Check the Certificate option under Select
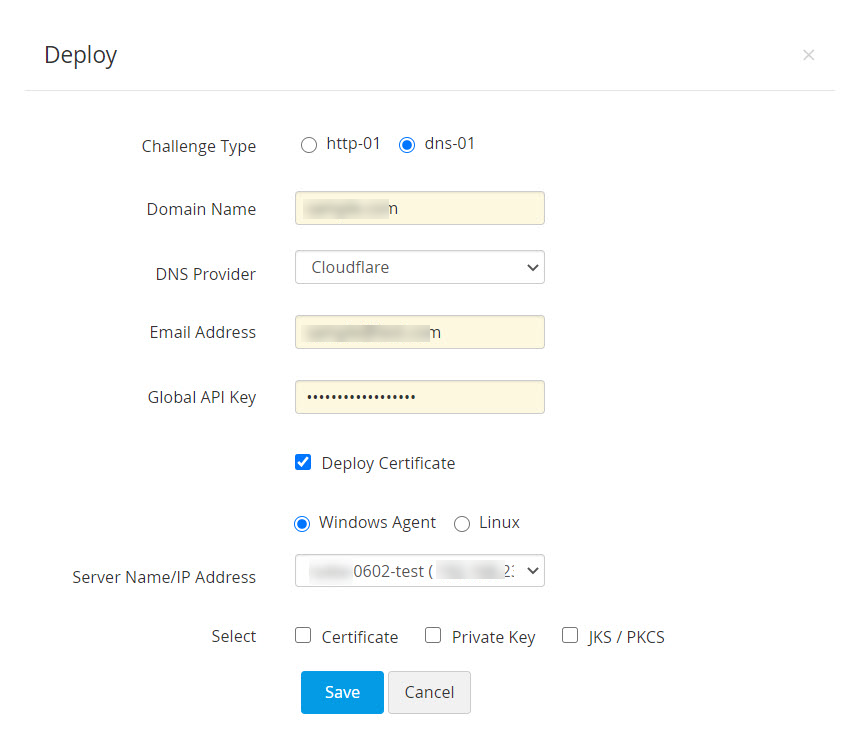Viewport: 860px width, 755px height. point(303,634)
